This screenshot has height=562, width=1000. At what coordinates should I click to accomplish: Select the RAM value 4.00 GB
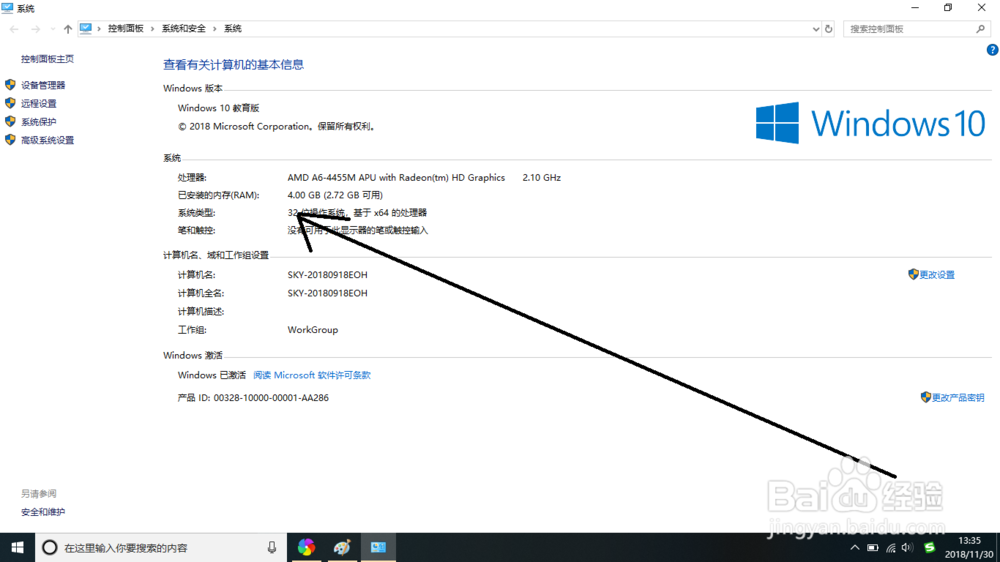(x=335, y=195)
